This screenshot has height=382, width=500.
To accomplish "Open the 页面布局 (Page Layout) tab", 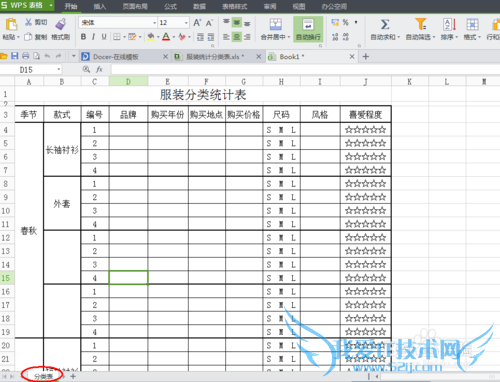I will coord(135,6).
